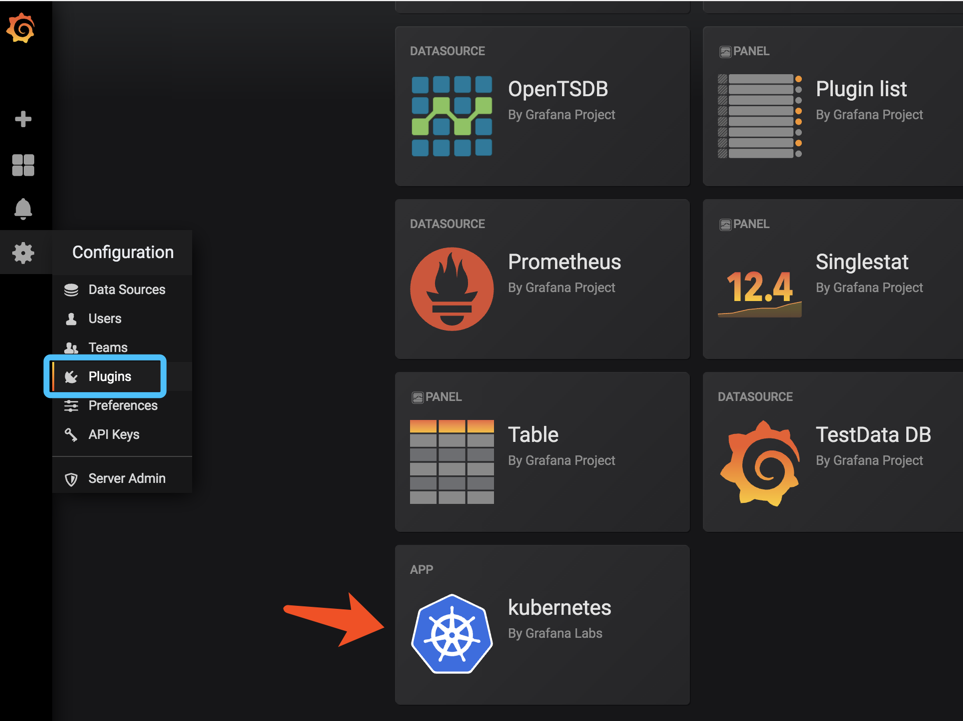Open Data Sources from Configuration menu
Viewport: 963px width, 721px height.
click(x=127, y=289)
